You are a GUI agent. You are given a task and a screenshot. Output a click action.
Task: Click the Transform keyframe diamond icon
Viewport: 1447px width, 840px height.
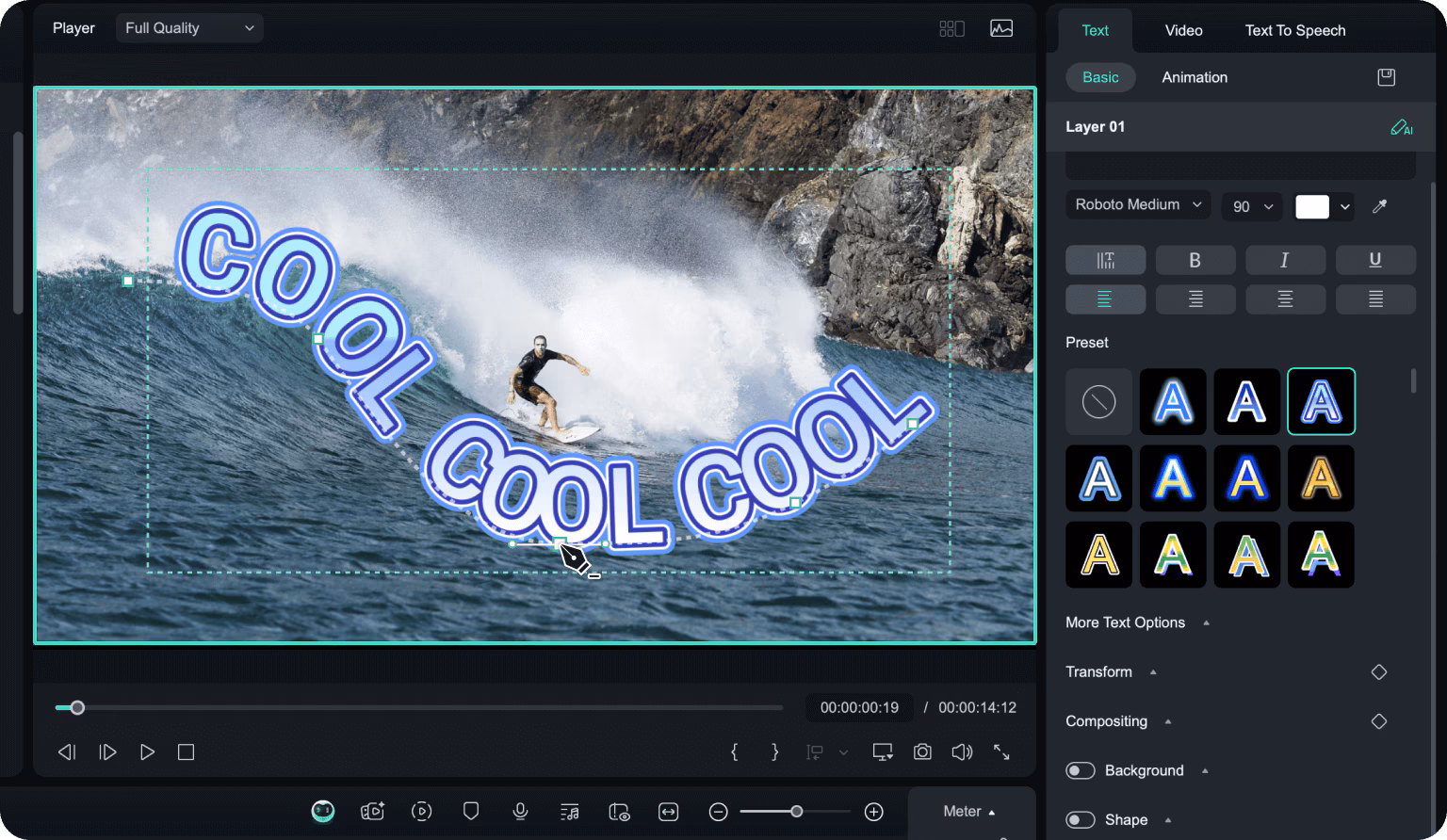pyautogui.click(x=1378, y=671)
